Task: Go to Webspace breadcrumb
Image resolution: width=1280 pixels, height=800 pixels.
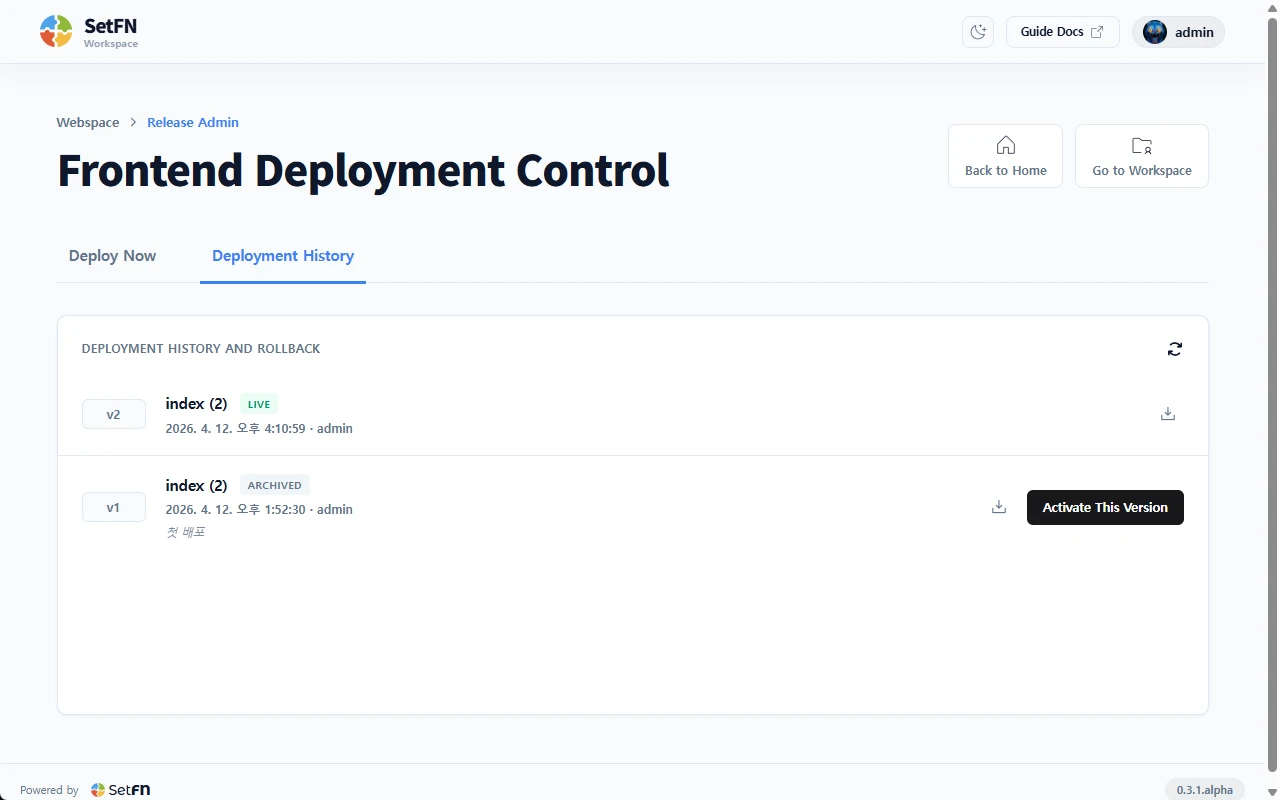Action: 88,122
